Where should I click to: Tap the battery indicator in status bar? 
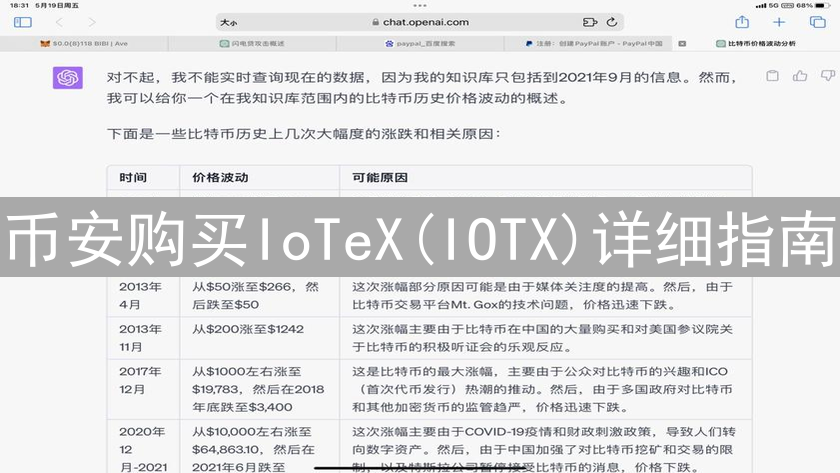click(823, 5)
